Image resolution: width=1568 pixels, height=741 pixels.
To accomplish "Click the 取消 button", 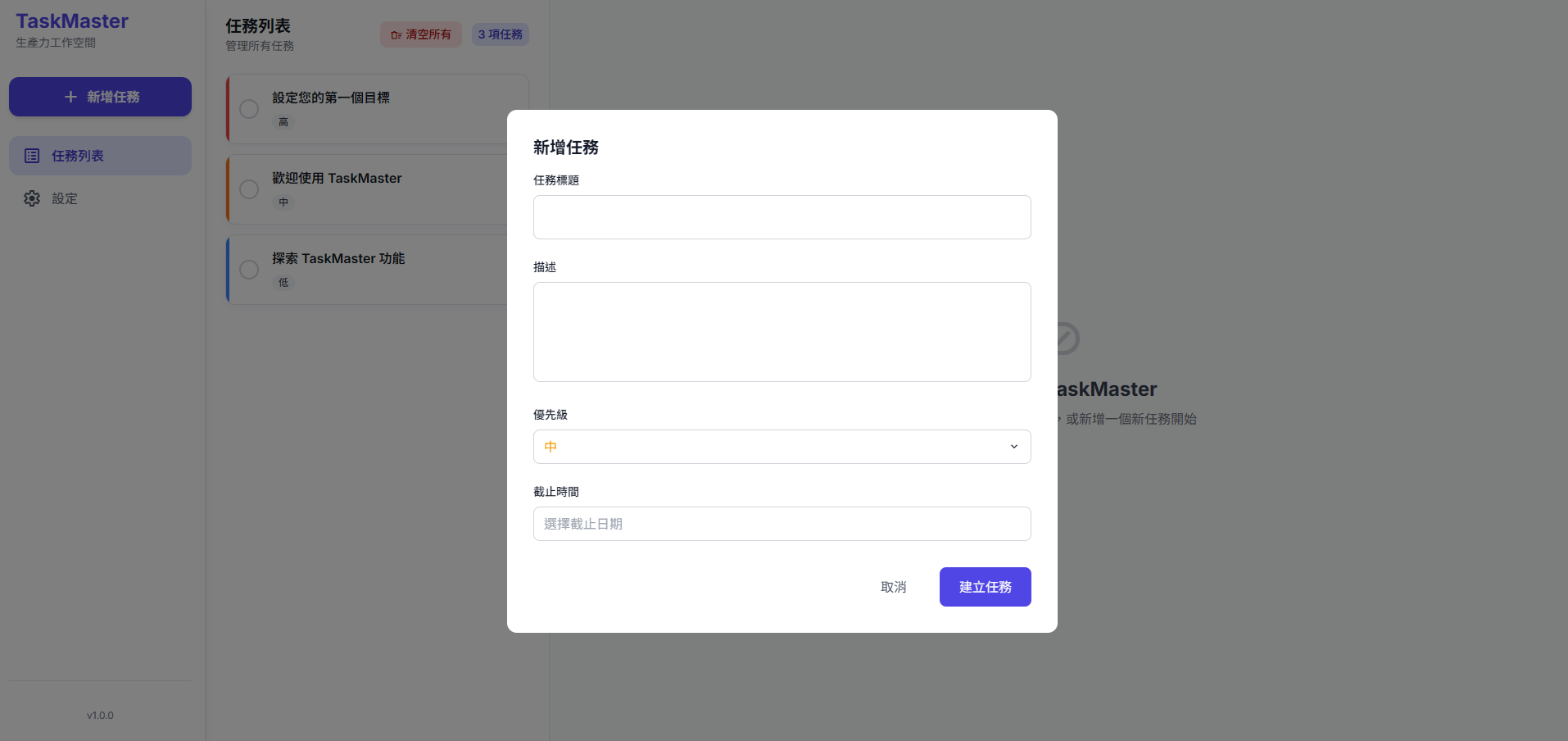I will click(893, 587).
